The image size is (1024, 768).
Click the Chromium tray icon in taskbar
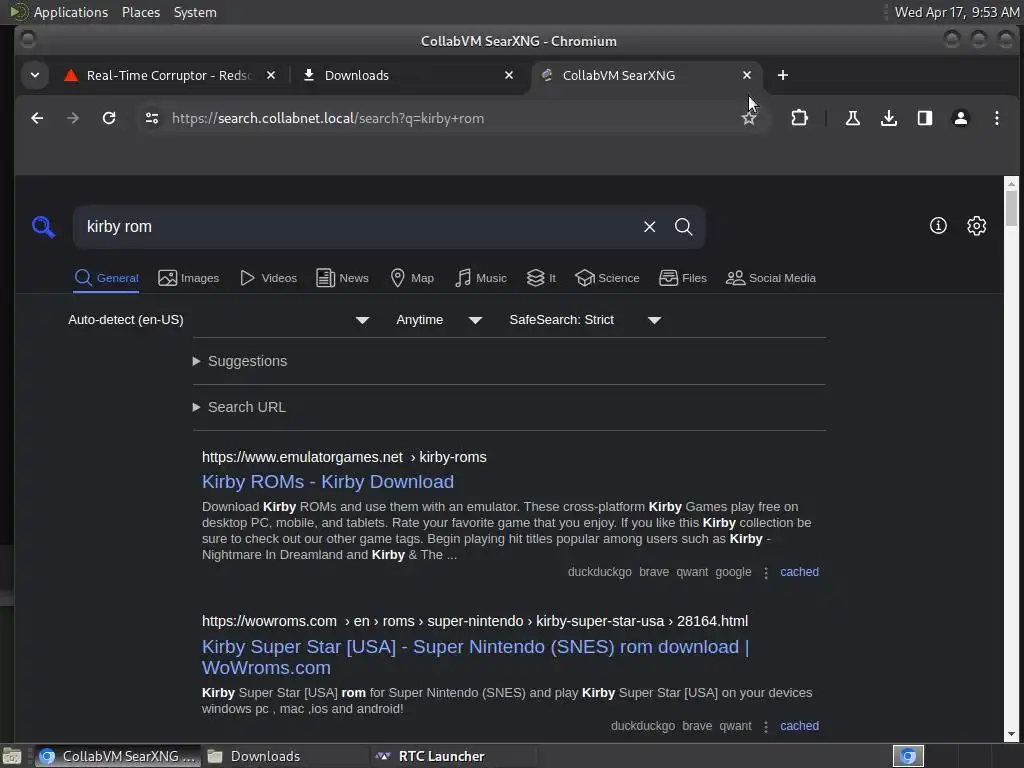908,756
